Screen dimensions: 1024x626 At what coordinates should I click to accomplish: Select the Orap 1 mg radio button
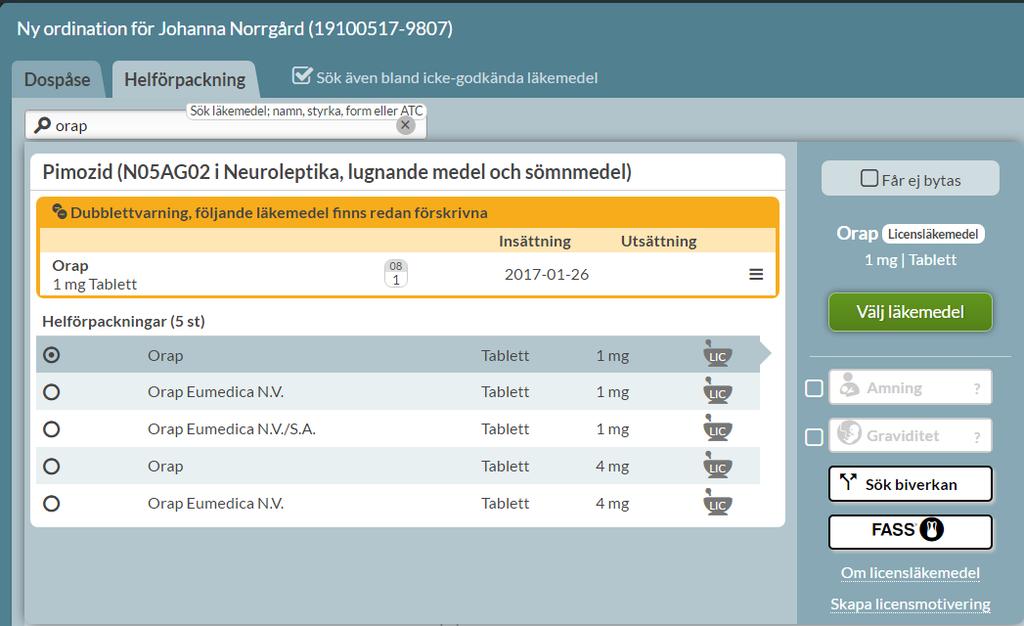(51, 354)
